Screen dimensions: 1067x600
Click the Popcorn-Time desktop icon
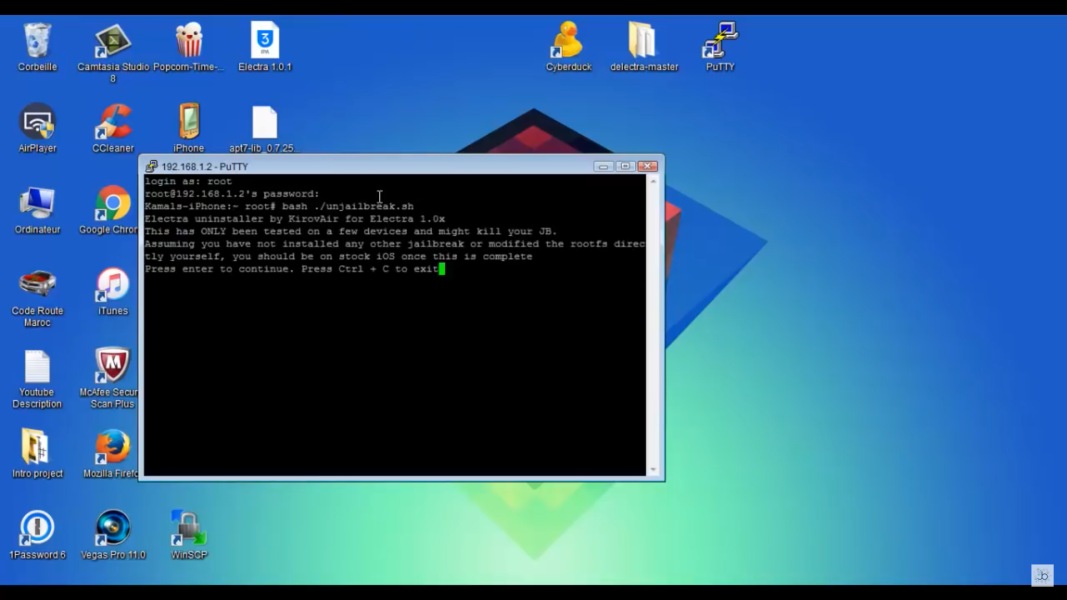click(x=188, y=42)
